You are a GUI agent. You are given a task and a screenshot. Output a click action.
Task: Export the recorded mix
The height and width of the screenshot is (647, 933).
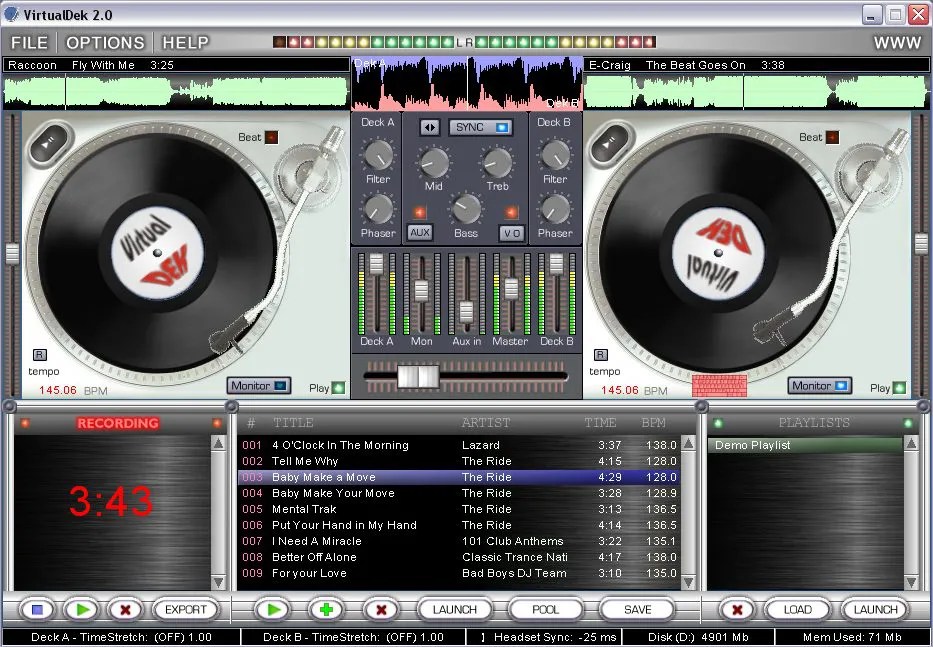186,609
